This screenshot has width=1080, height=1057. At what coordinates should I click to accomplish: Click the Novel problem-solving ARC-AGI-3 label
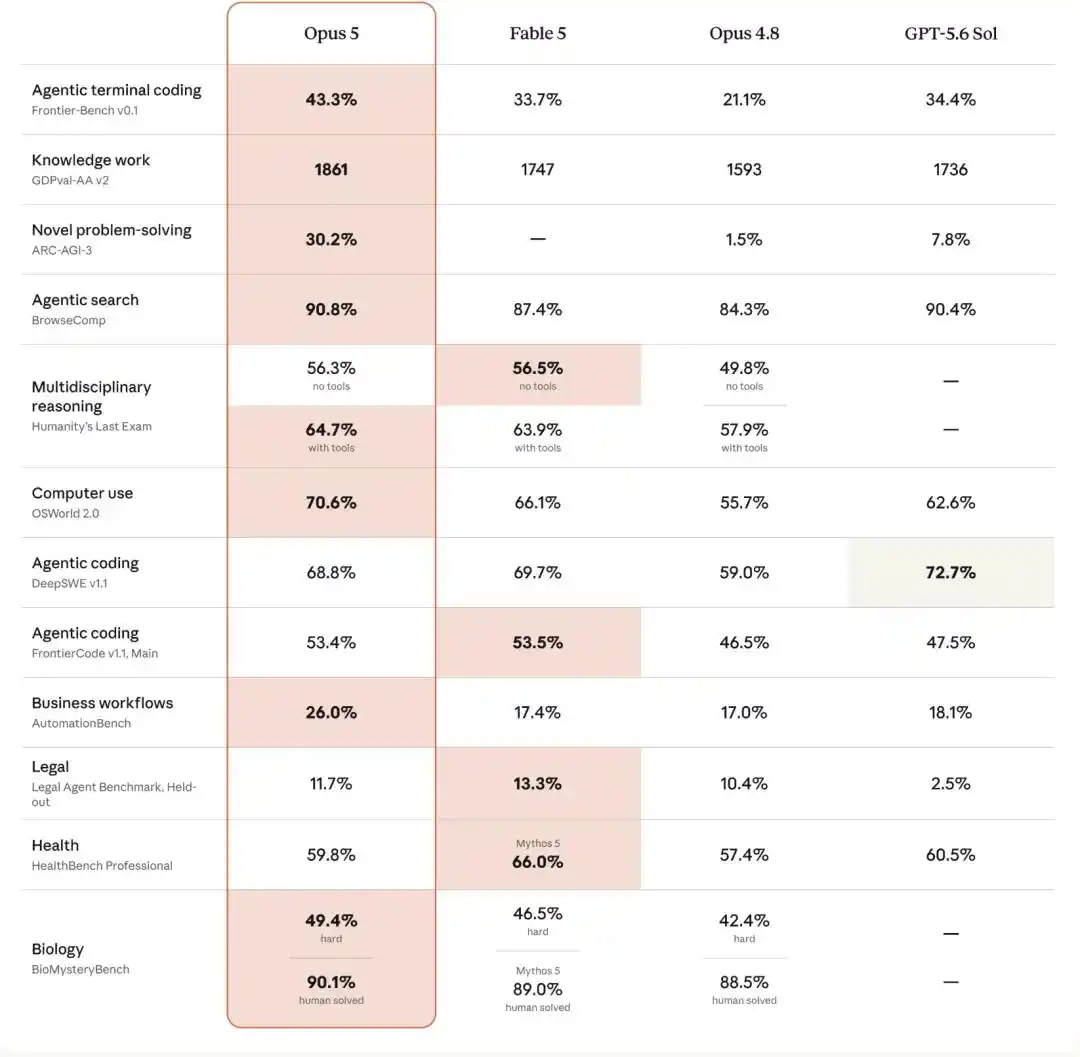coord(112,239)
